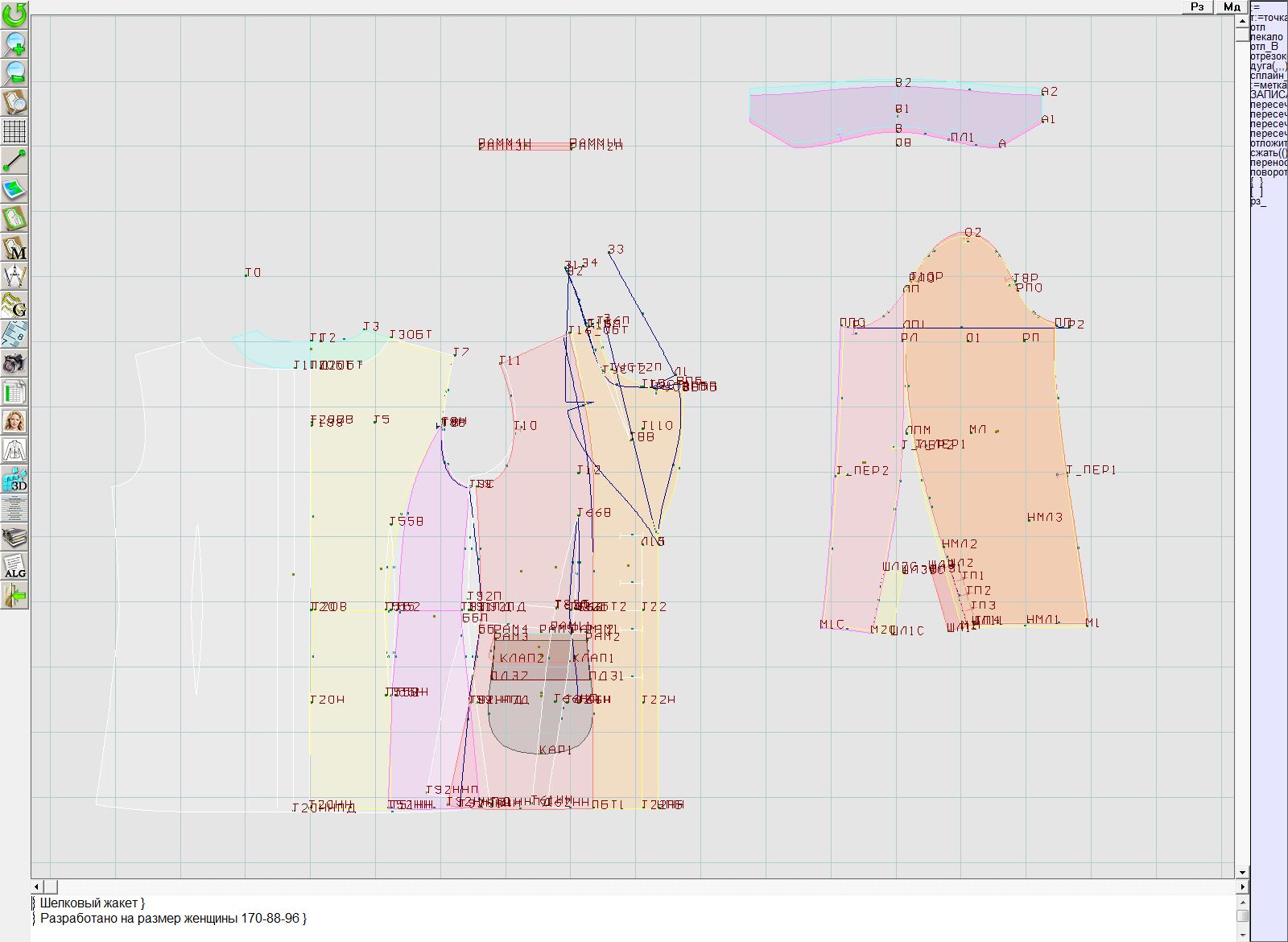Pick the 'сплайн' command in list
Viewport: 1288px width, 942px height.
pyautogui.click(x=1267, y=76)
